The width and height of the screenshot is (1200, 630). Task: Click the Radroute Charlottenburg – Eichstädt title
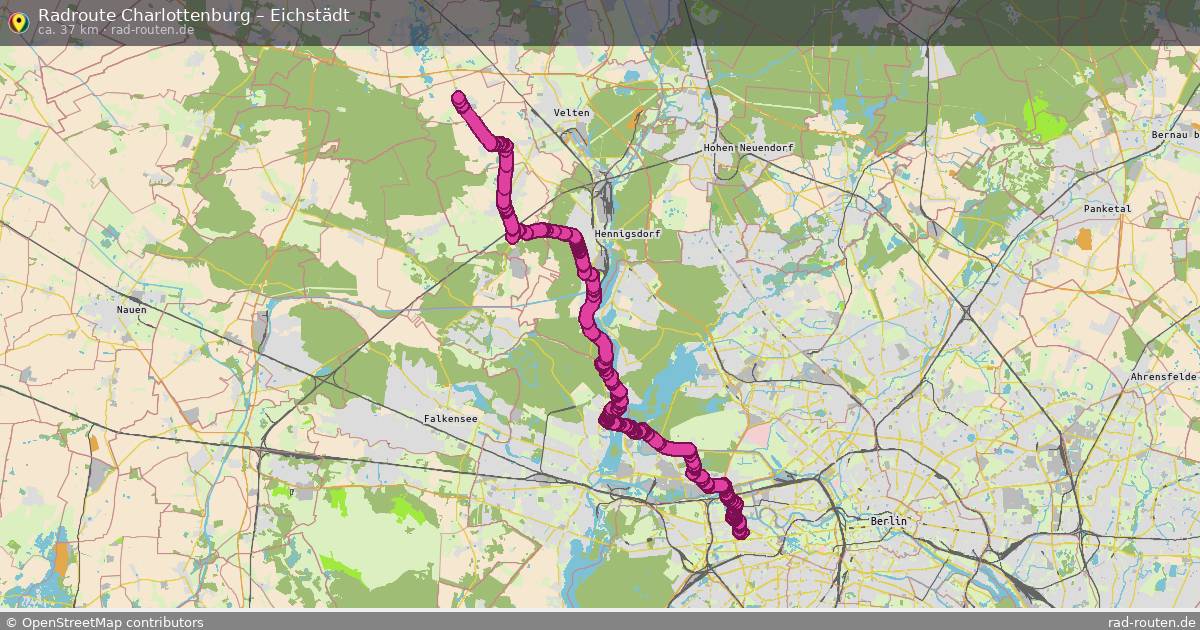(x=194, y=15)
